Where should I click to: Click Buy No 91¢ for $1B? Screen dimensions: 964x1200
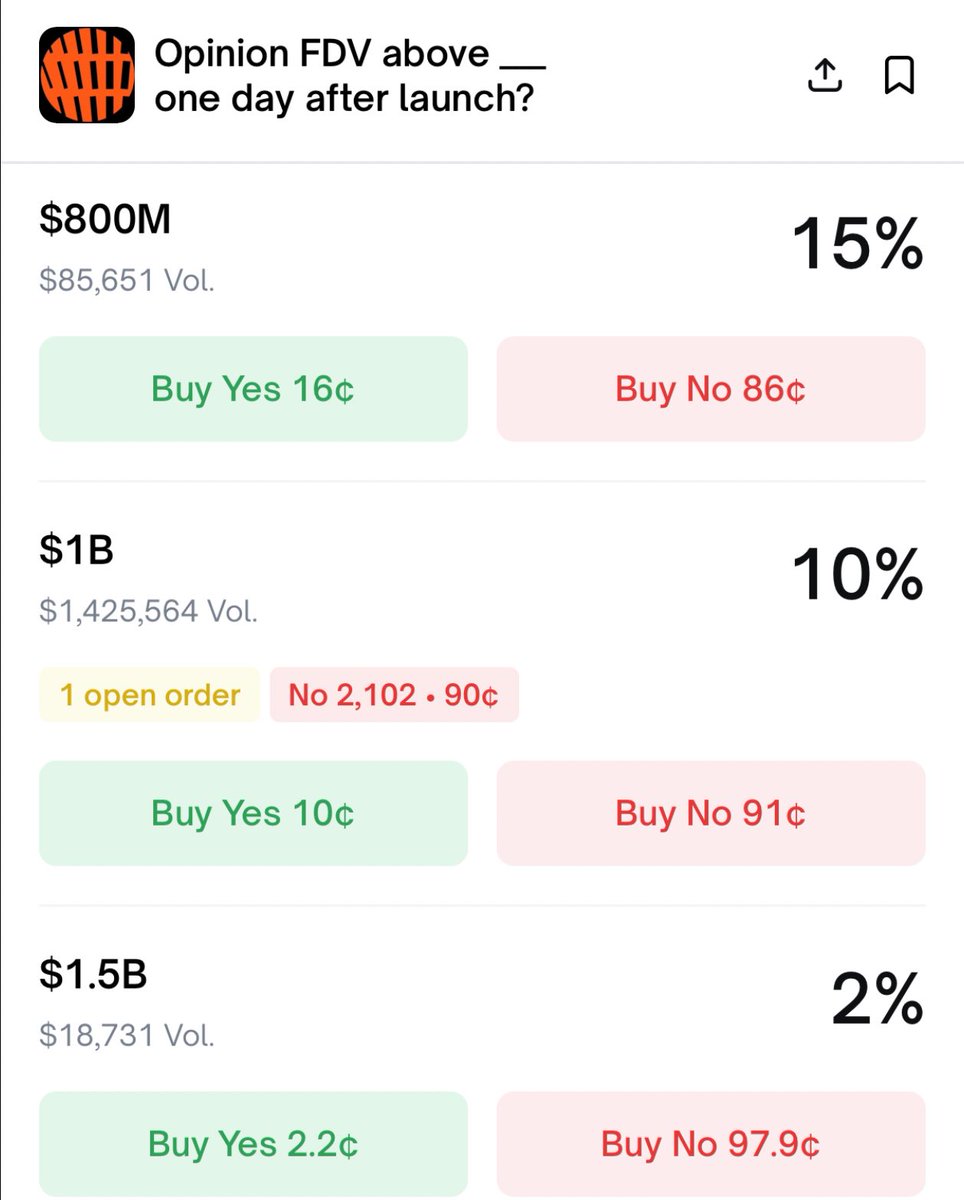pos(710,813)
